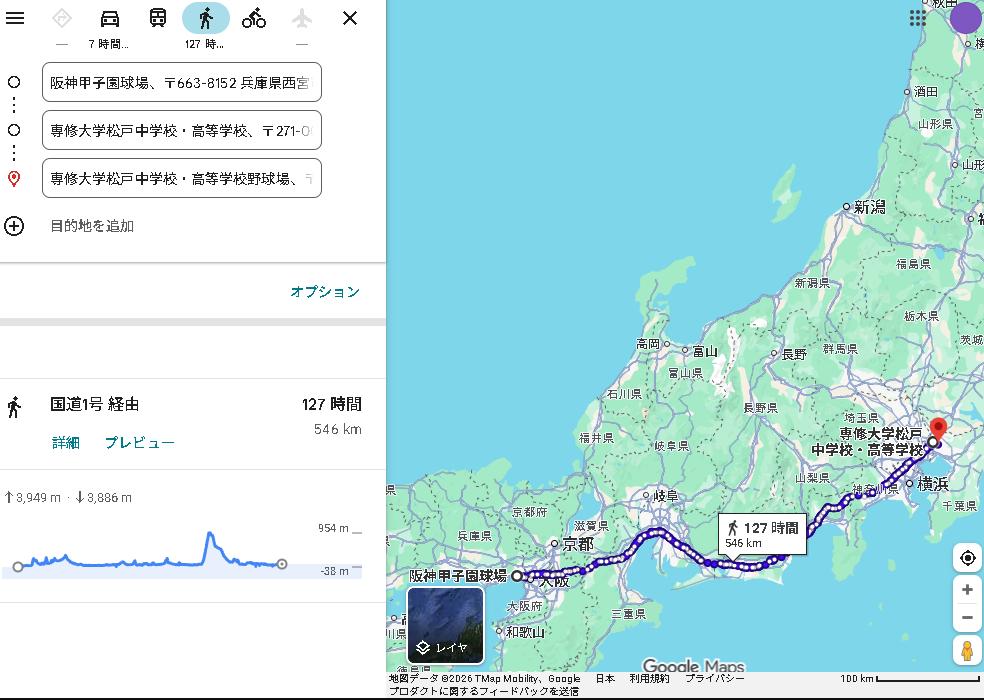Open the purple account profile avatar

(965, 18)
